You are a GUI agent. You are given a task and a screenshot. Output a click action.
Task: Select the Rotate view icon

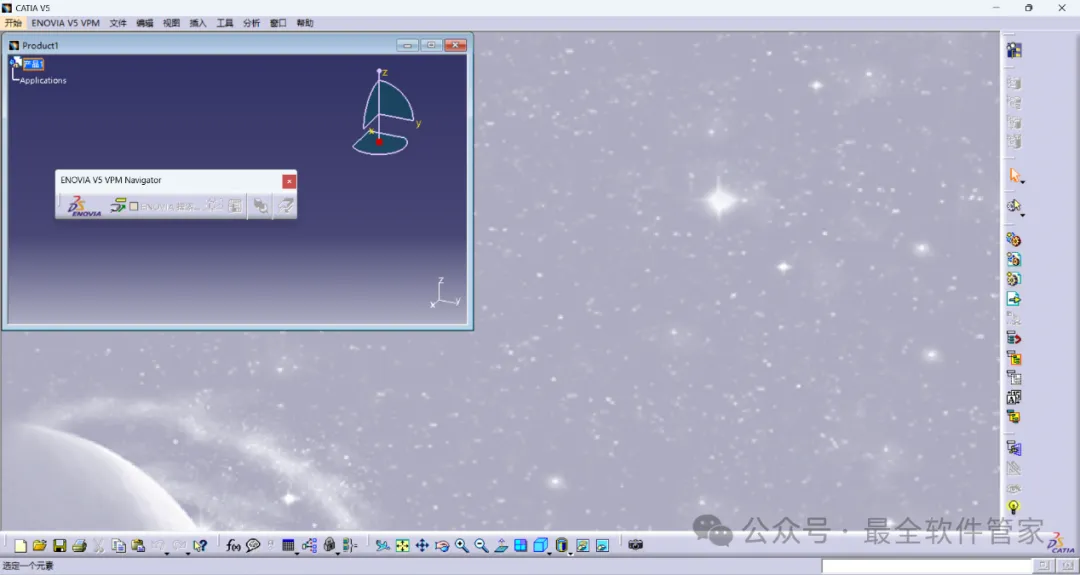coord(442,545)
